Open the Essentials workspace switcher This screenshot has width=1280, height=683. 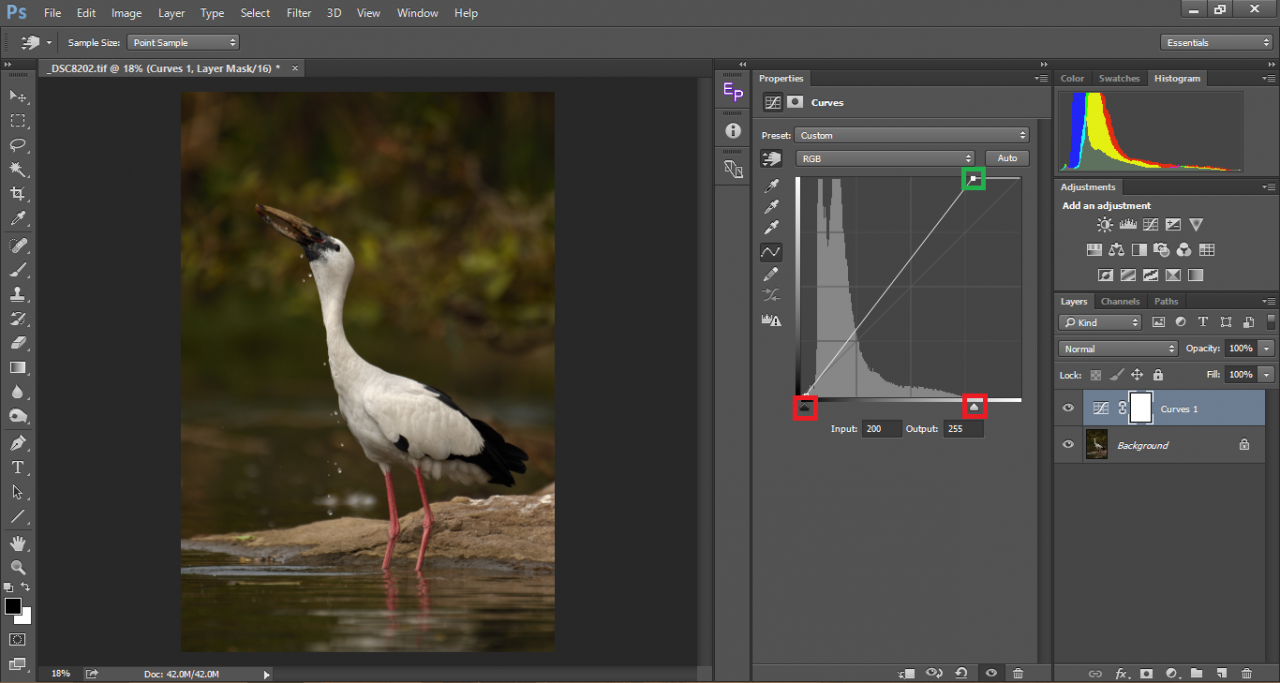click(x=1216, y=42)
